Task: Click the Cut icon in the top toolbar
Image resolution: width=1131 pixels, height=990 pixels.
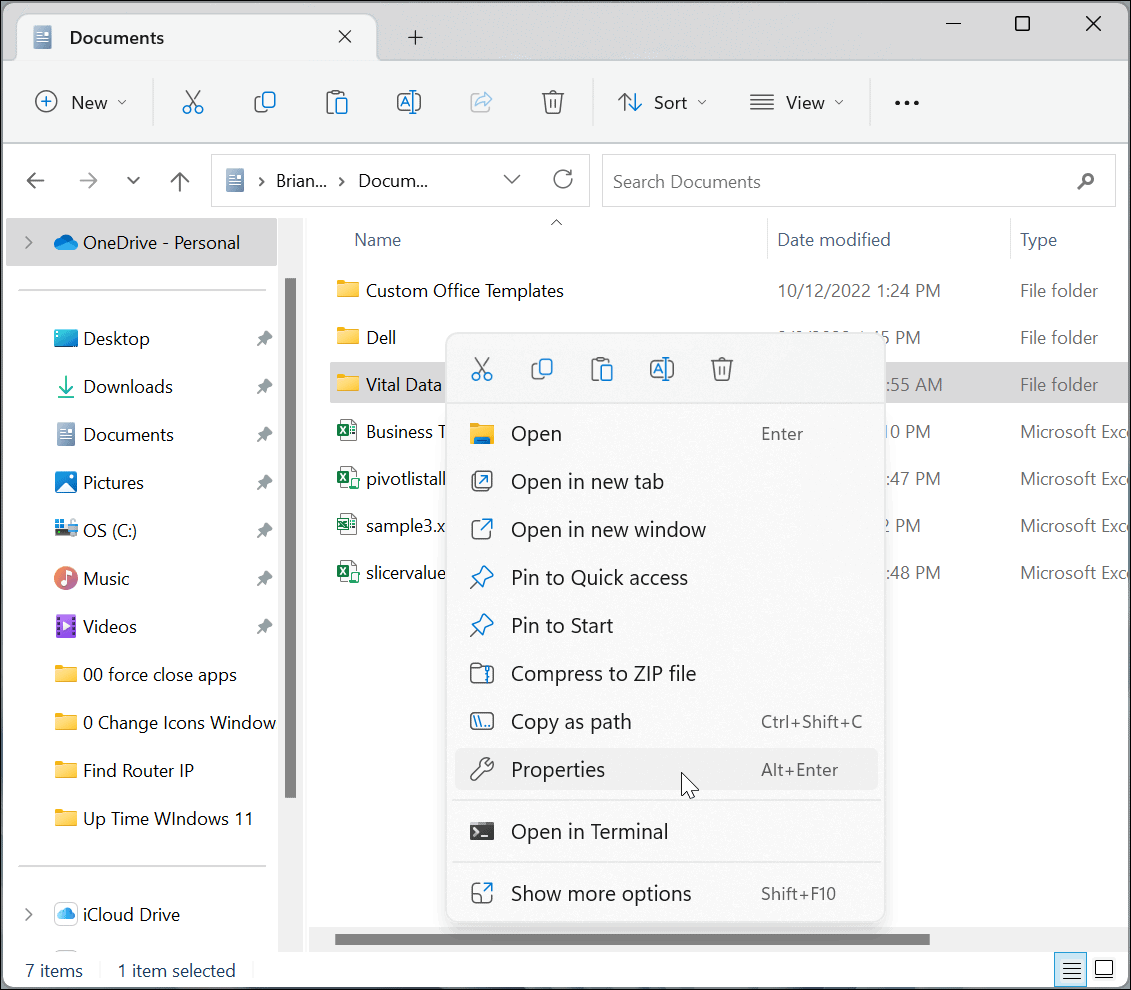Action: coord(193,102)
